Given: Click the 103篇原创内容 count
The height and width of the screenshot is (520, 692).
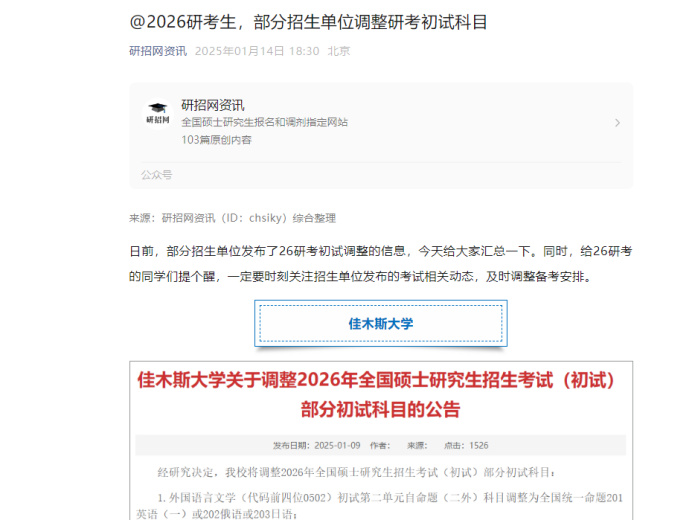Looking at the screenshot, I should point(216,140).
